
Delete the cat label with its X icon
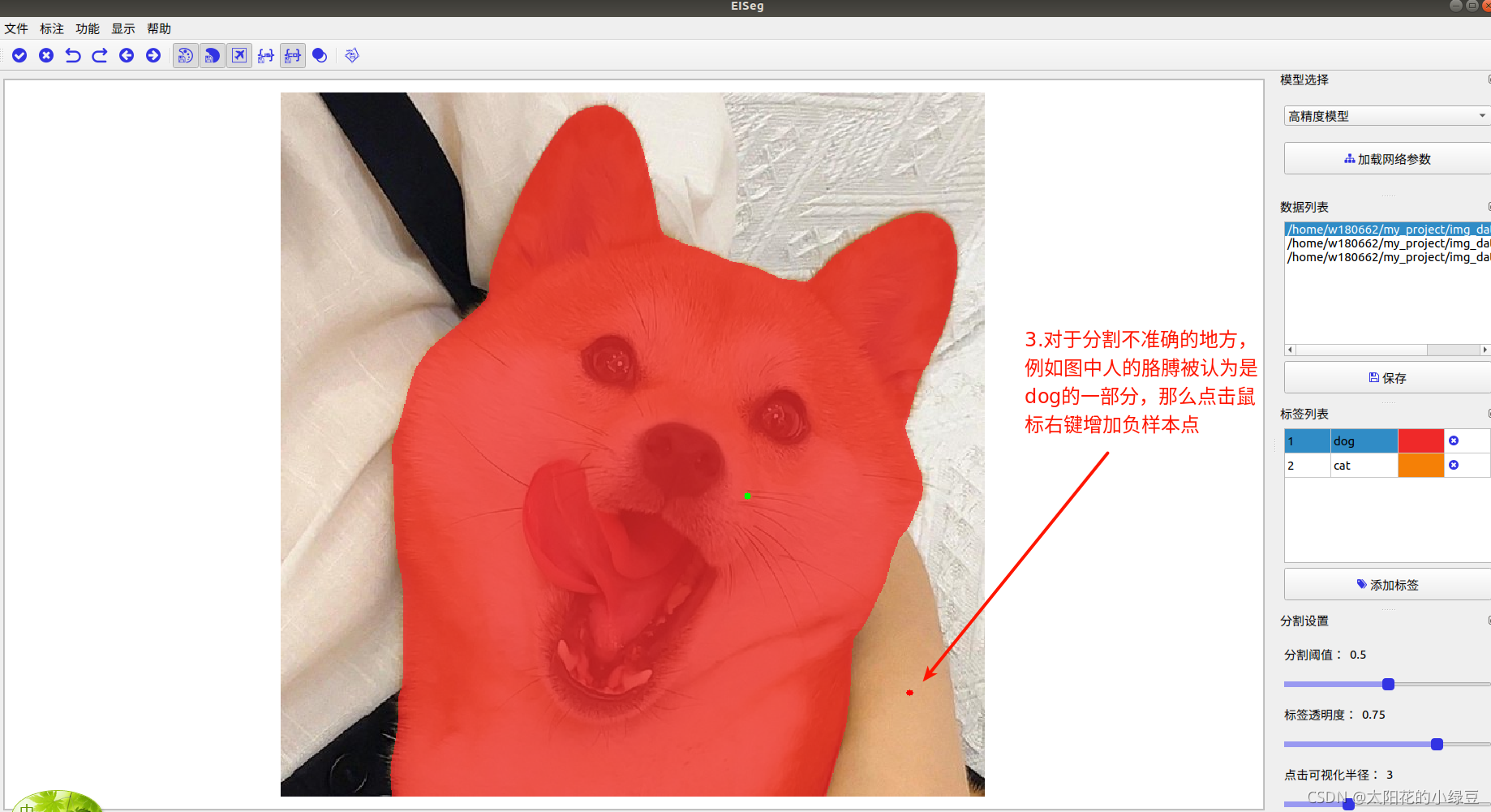coord(1454,465)
